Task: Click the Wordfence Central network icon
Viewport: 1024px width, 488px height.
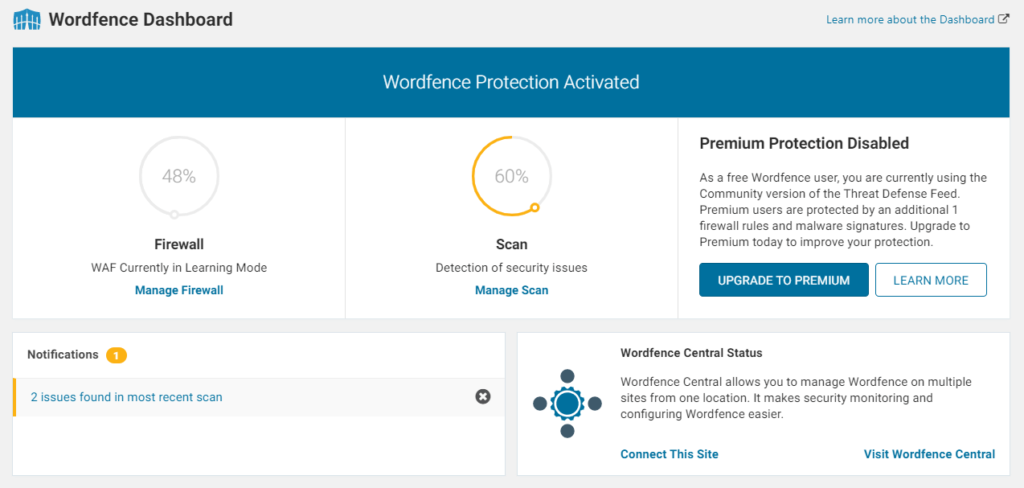Action: pos(567,403)
